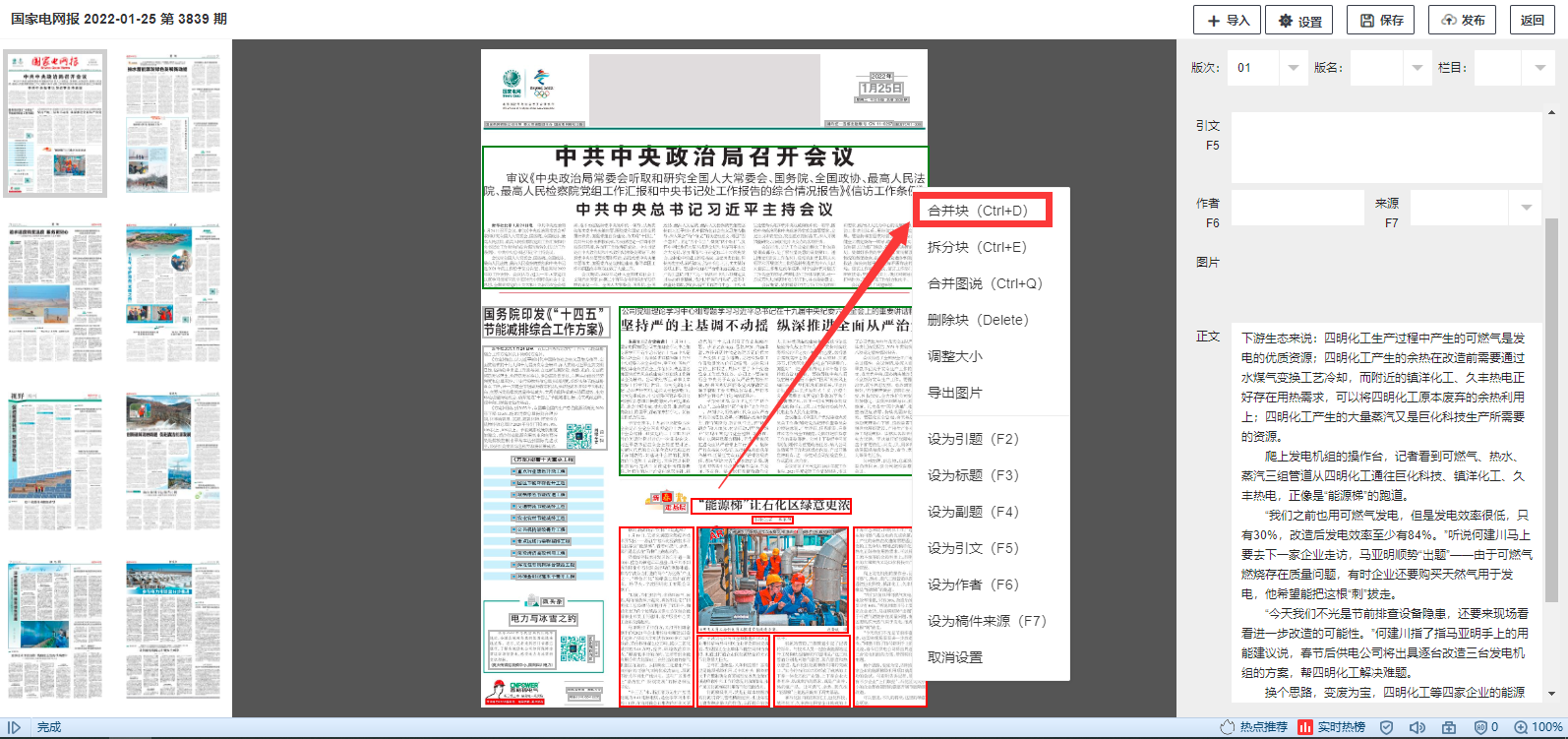Click the Beijing 2022 Olympic logo
This screenshot has width=1568, height=739.
point(541,84)
